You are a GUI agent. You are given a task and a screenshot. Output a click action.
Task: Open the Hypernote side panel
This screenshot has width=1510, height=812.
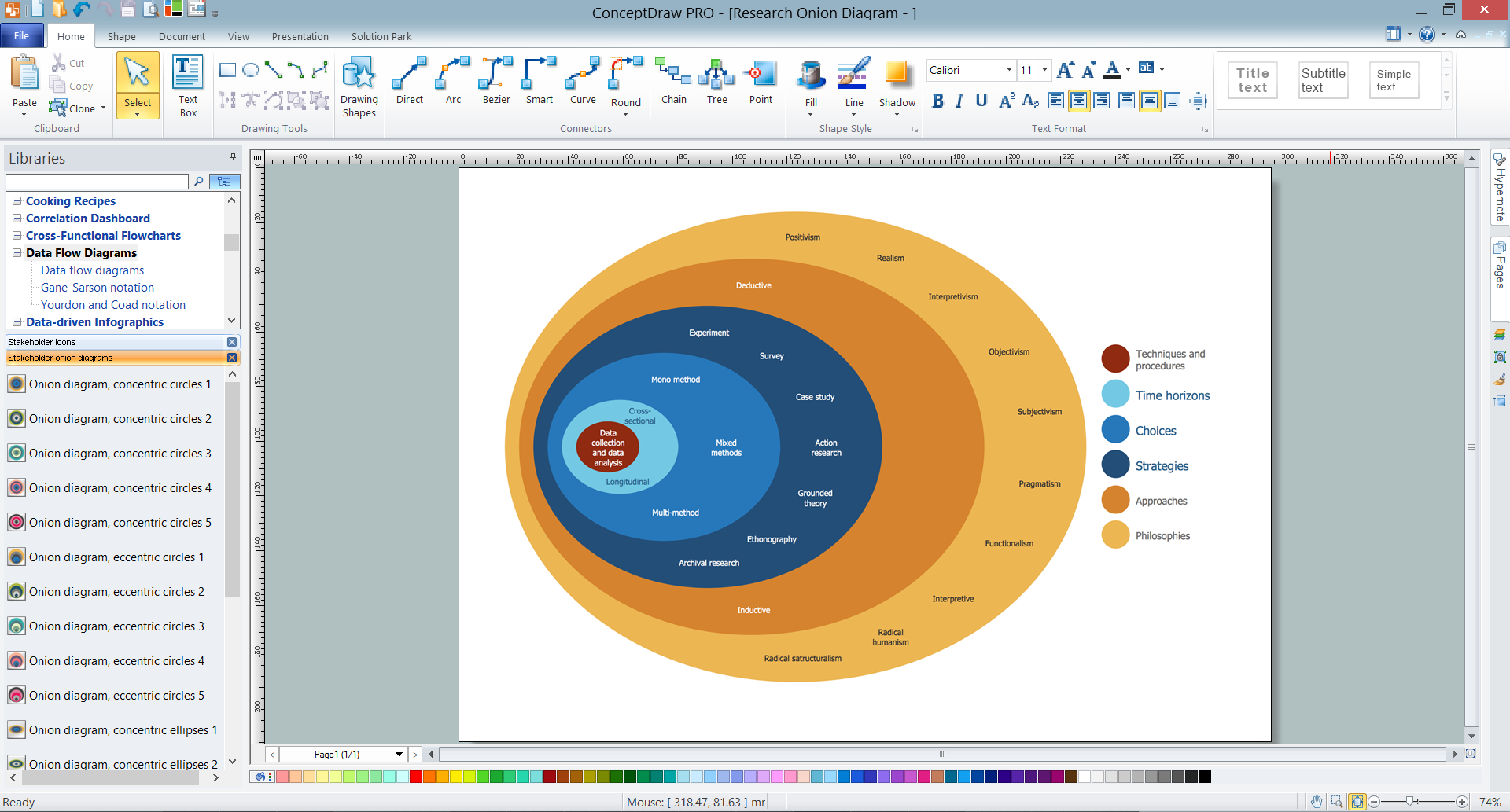[x=1500, y=189]
